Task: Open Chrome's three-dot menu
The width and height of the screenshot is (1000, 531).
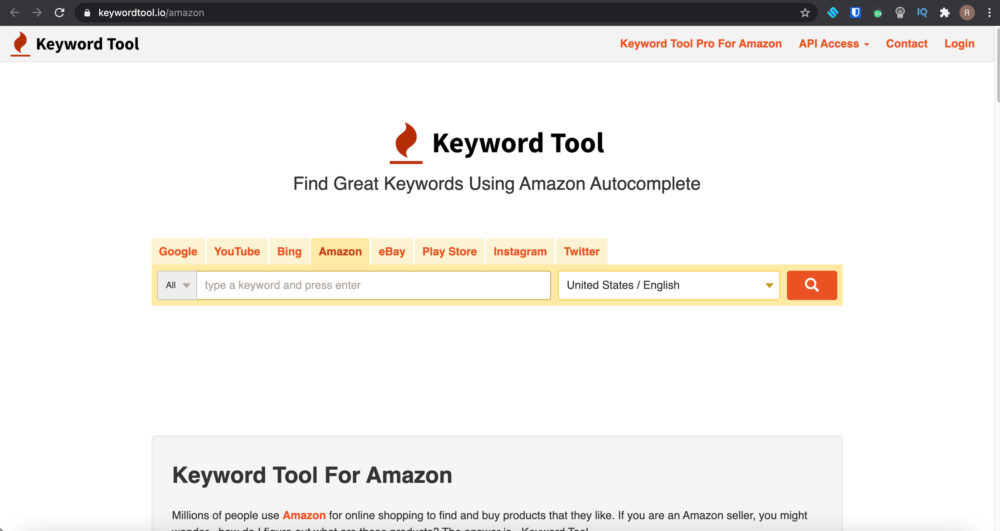Action: click(989, 13)
